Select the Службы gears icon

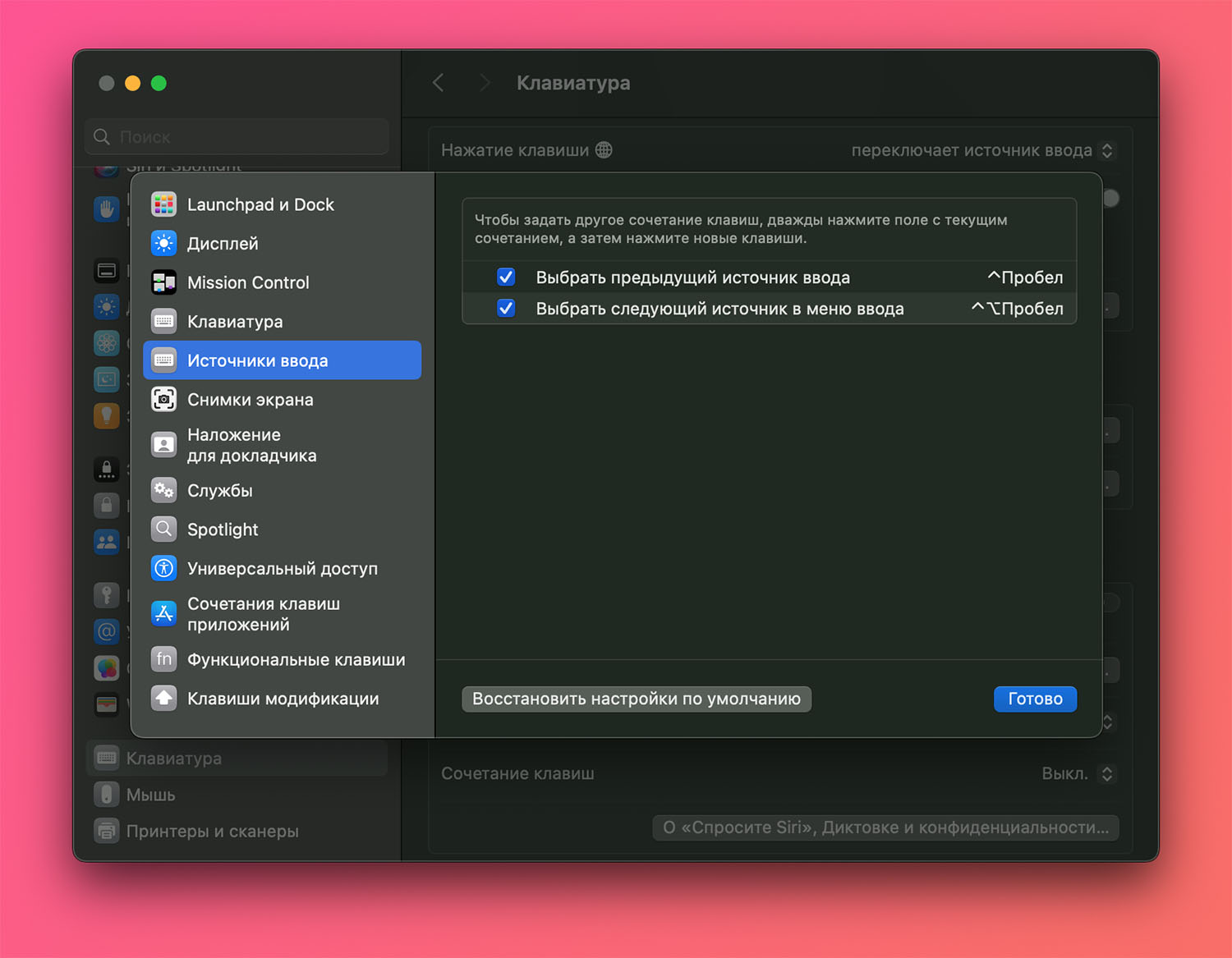pyautogui.click(x=164, y=491)
